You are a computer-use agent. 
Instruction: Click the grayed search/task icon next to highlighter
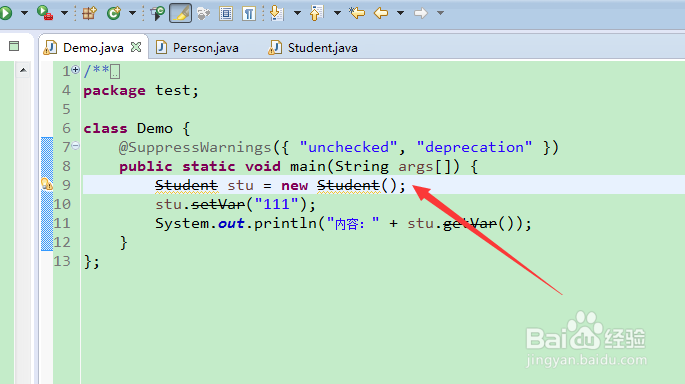[x=203, y=14]
